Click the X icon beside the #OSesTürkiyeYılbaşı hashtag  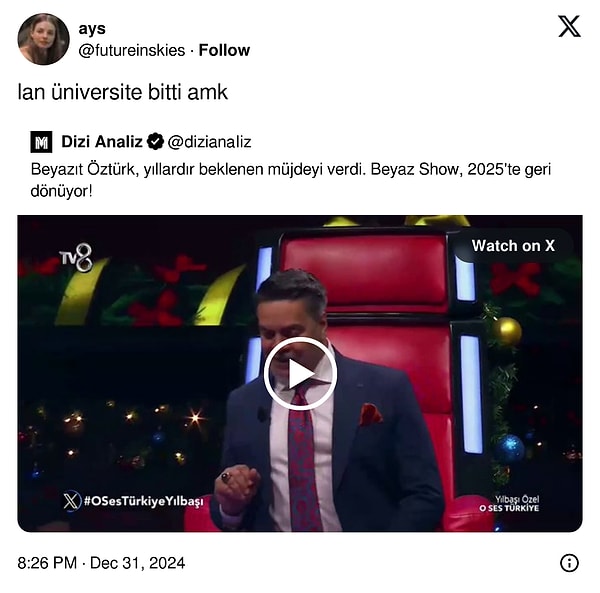tap(72, 501)
